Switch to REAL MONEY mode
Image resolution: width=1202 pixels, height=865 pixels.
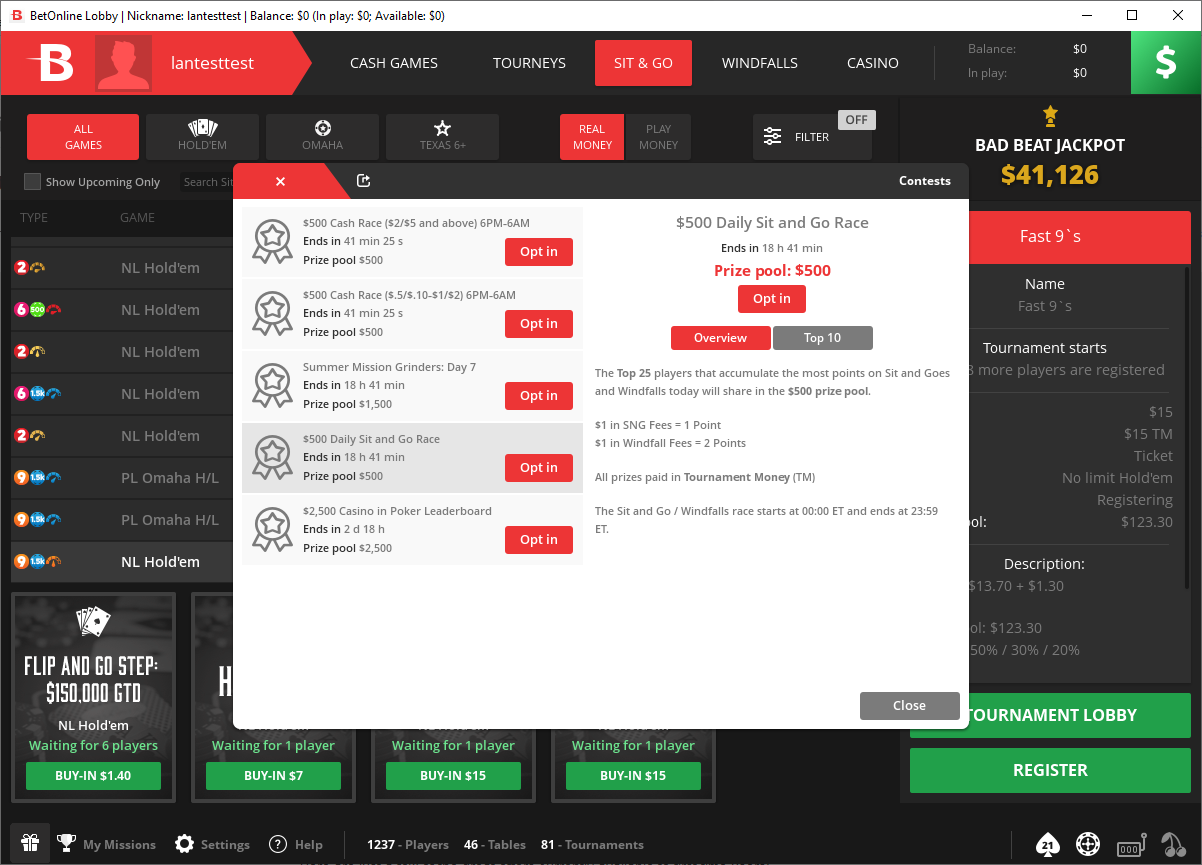pos(592,137)
